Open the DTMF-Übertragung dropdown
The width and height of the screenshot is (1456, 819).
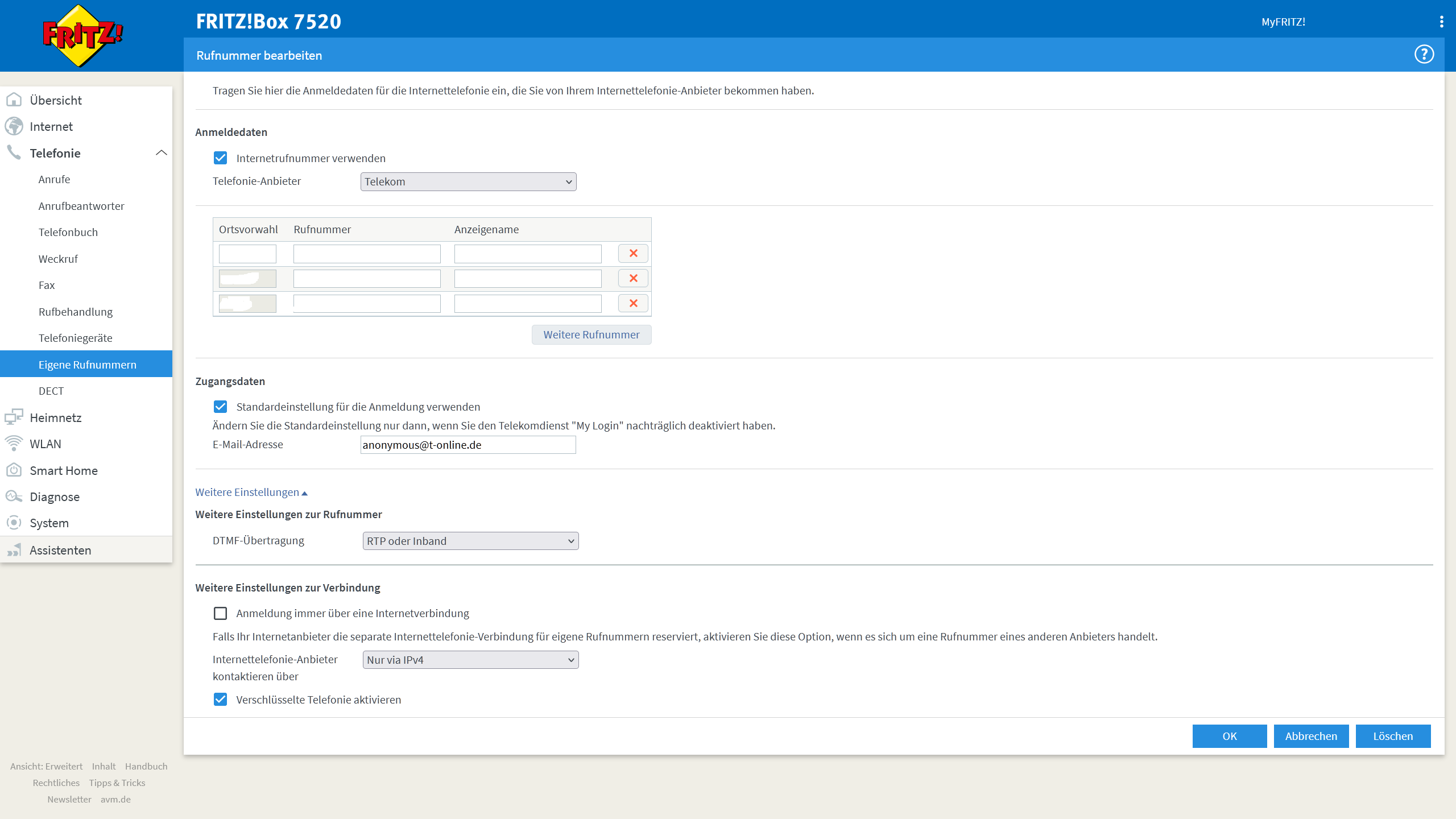tap(470, 541)
